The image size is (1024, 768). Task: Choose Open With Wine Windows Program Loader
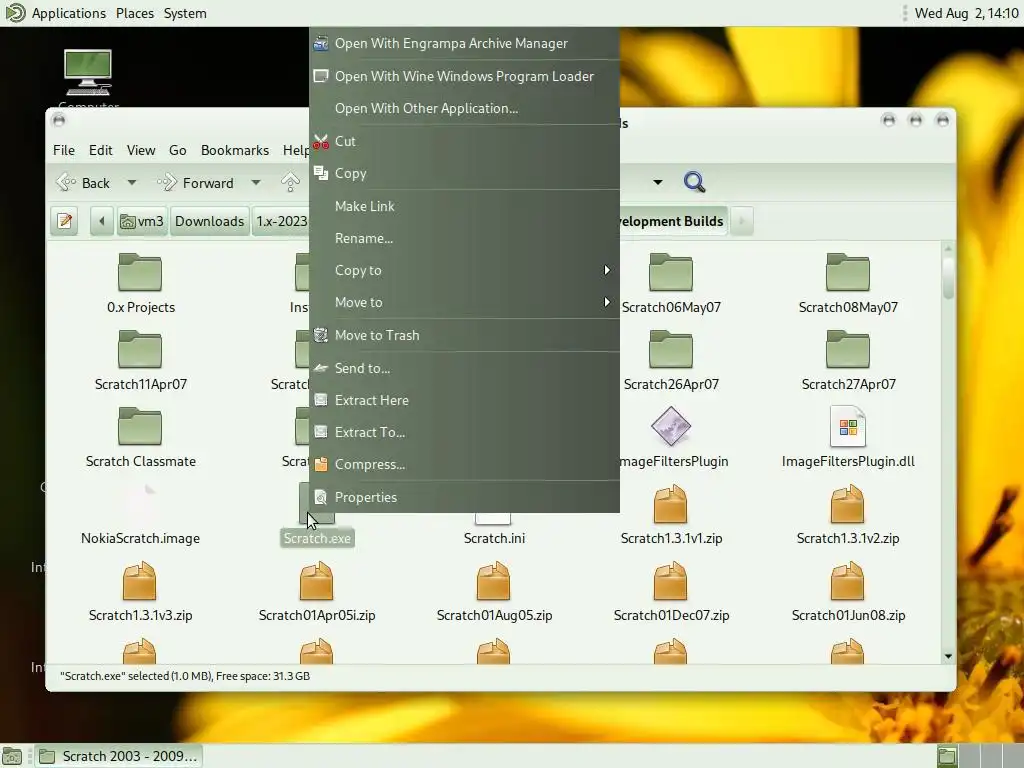point(464,76)
